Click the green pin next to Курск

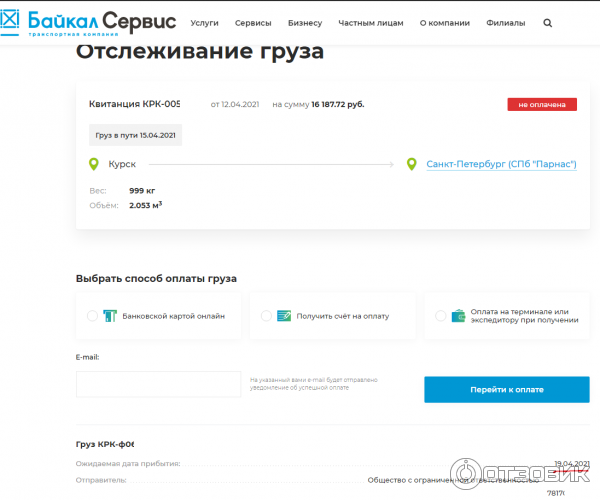[94, 164]
